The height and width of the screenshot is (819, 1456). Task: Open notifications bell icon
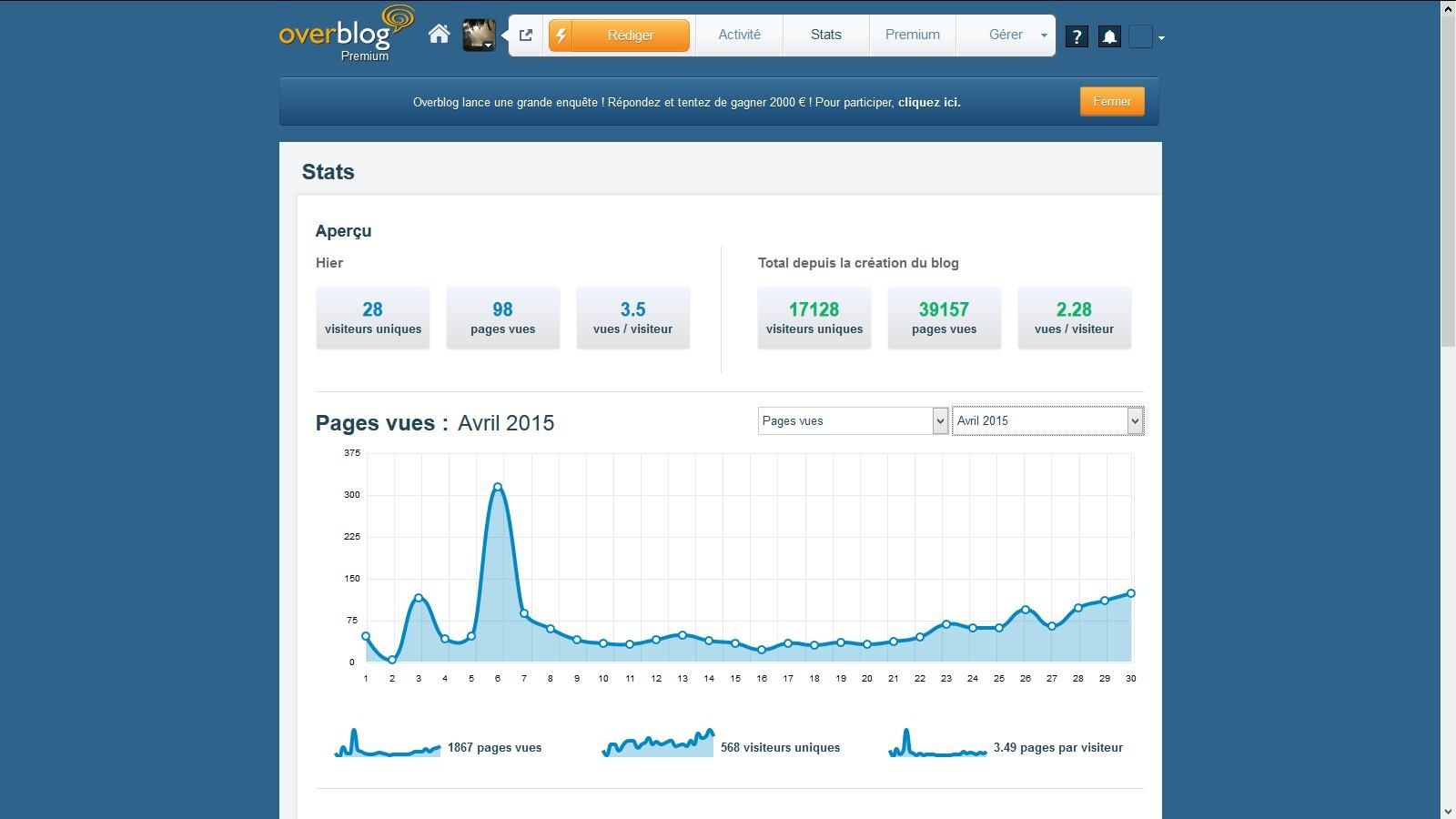point(1109,36)
